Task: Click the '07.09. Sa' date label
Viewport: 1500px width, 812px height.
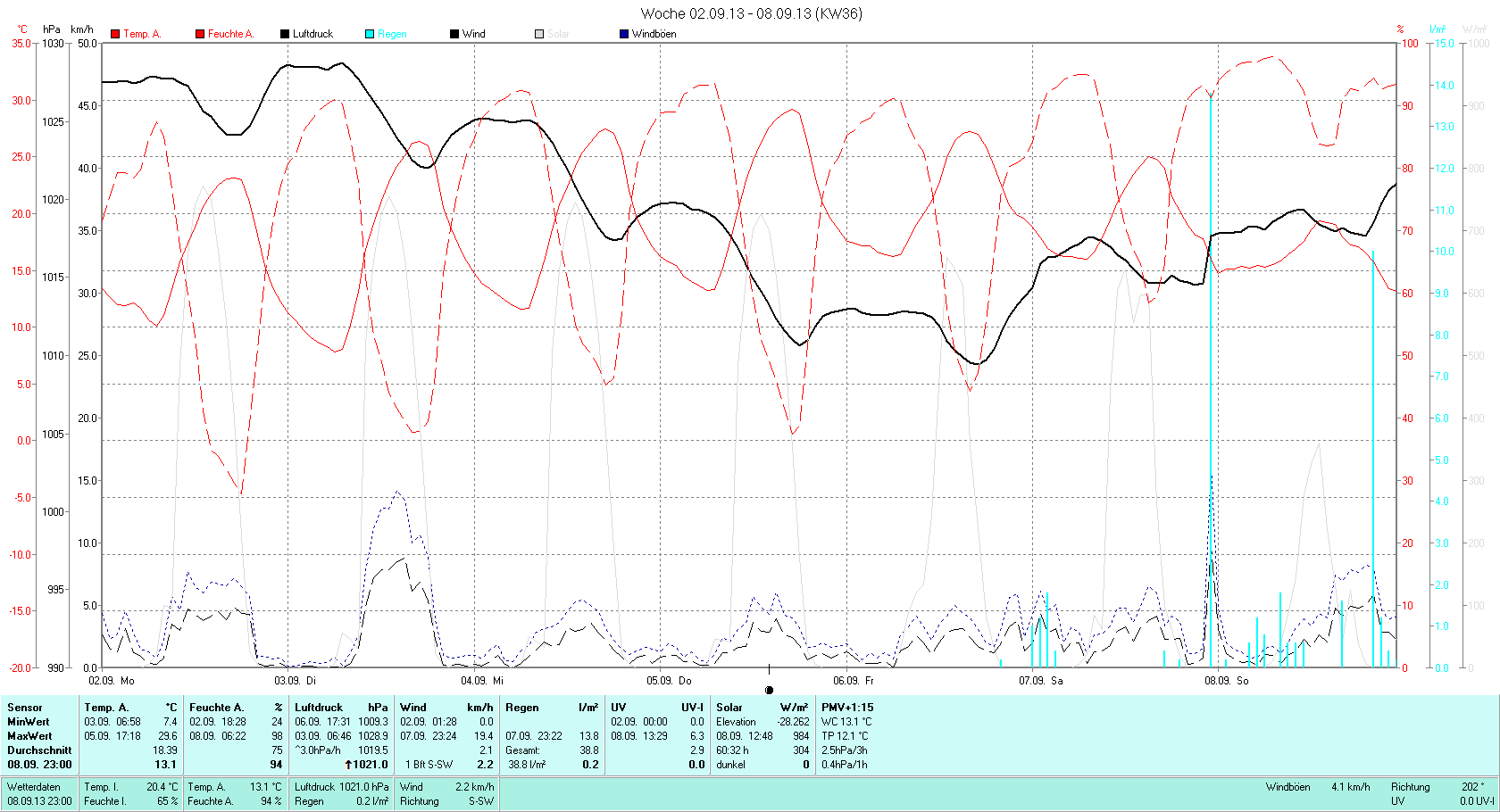Action: (x=1041, y=681)
